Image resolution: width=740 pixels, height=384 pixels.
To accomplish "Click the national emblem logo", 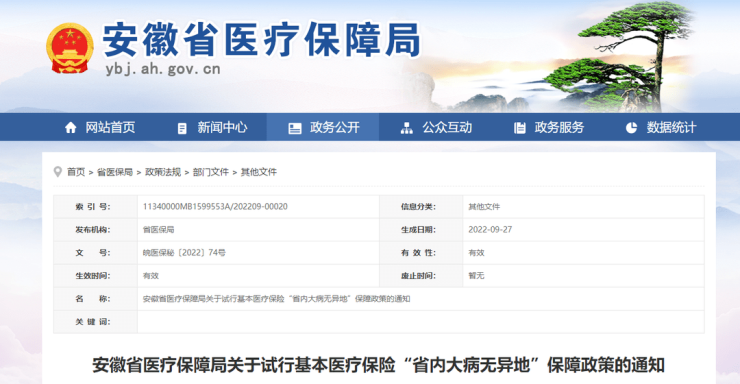I will (69, 48).
